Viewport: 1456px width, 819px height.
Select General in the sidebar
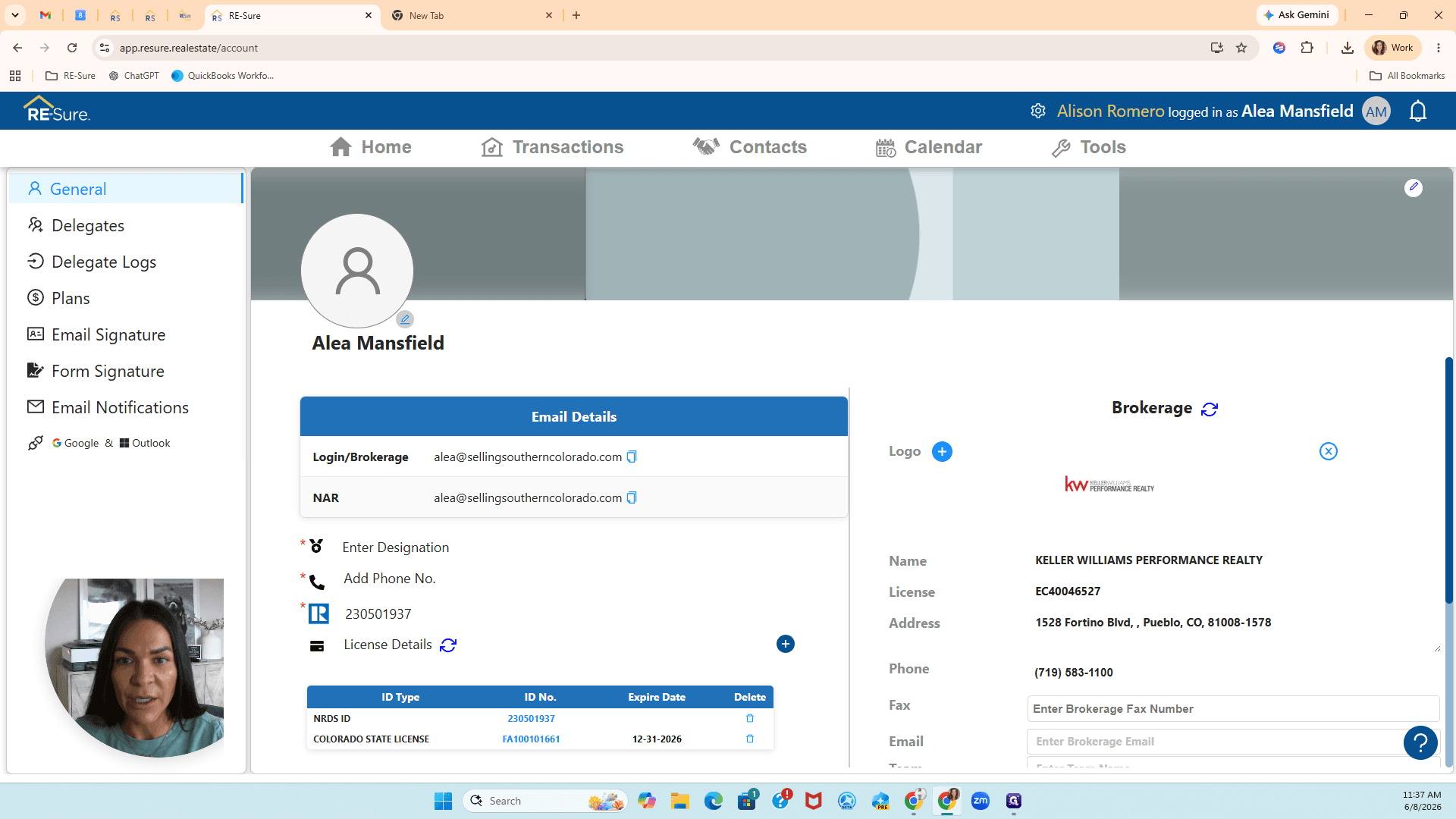click(x=126, y=189)
